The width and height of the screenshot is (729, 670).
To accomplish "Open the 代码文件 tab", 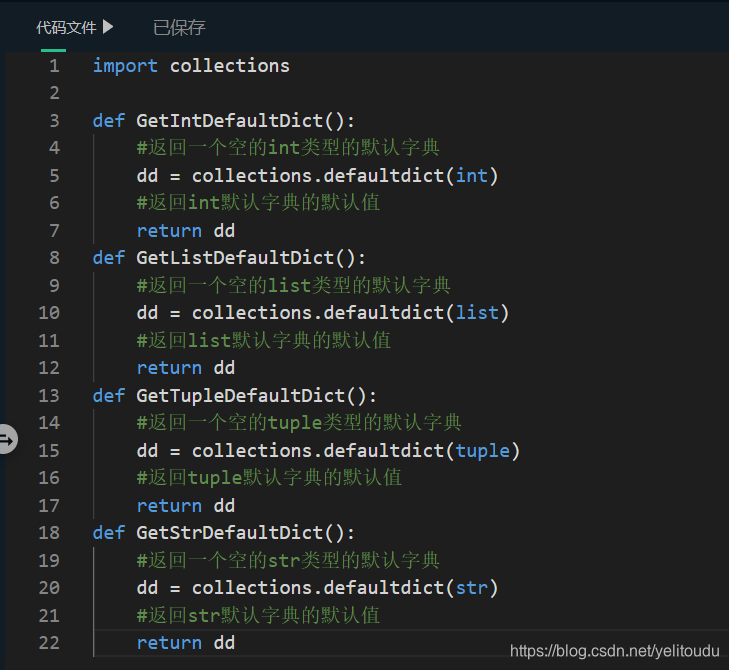I will (66, 27).
